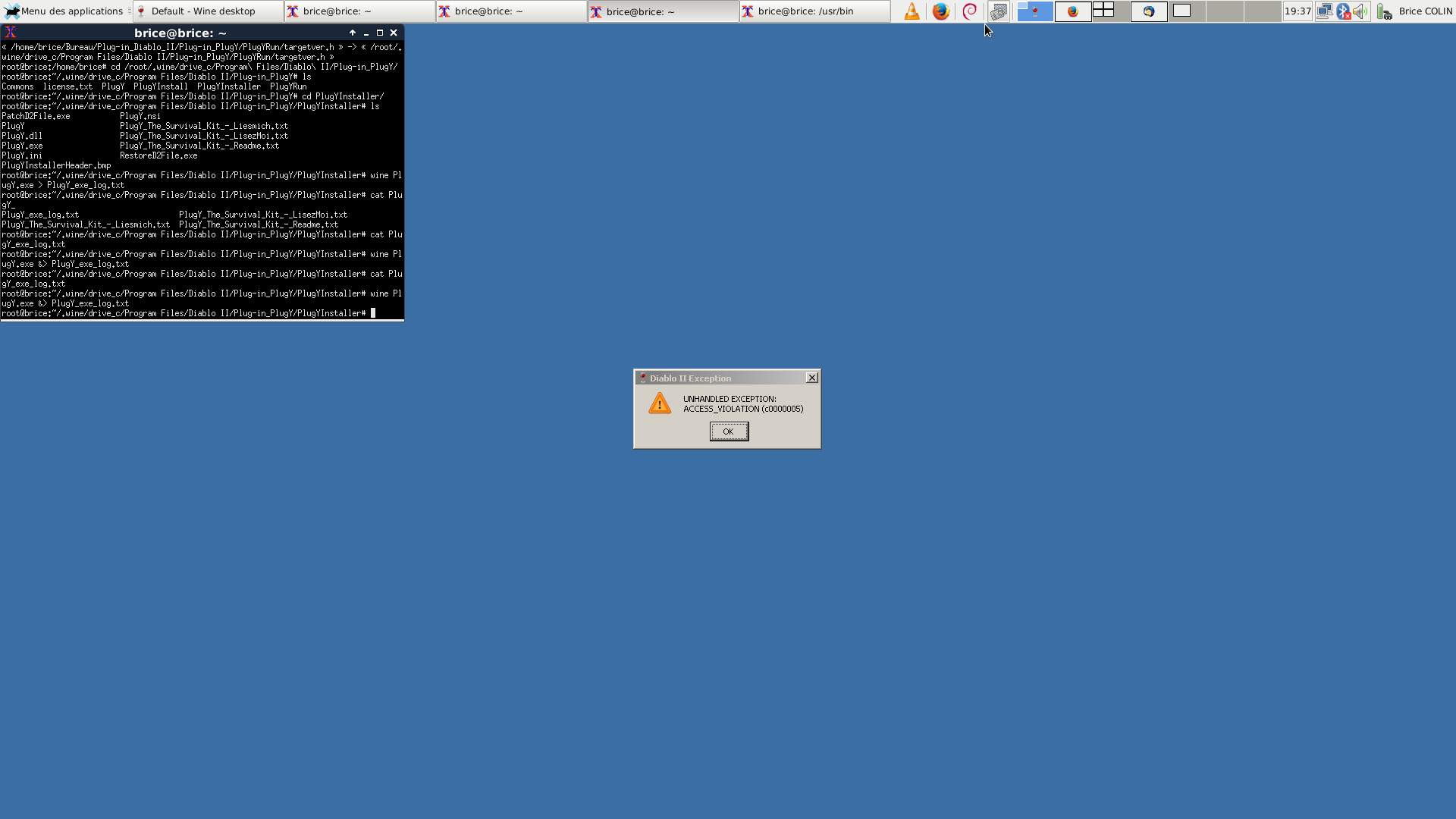The image size is (1456, 819).
Task: Open the volume speaker tray icon
Action: 1360,11
